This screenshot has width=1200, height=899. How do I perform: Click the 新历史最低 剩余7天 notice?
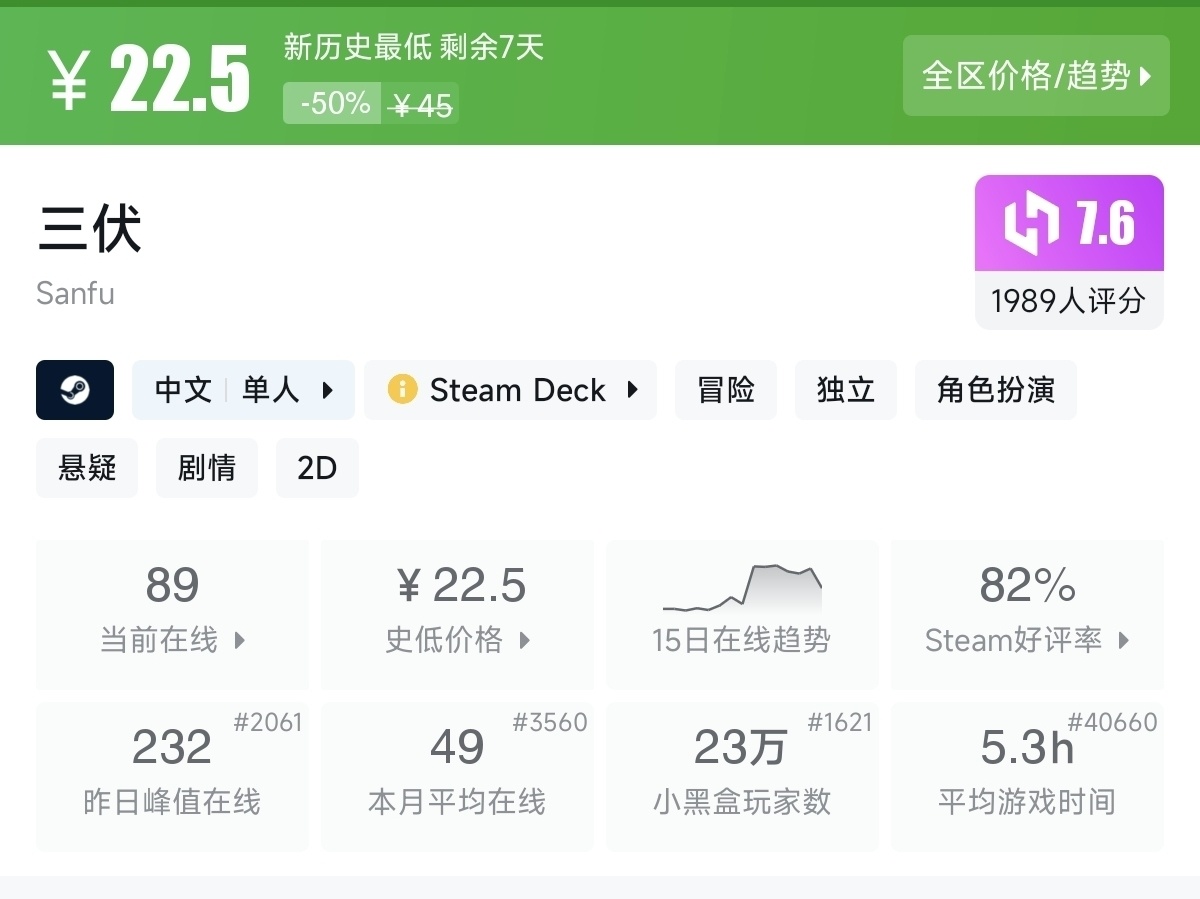pyautogui.click(x=414, y=46)
